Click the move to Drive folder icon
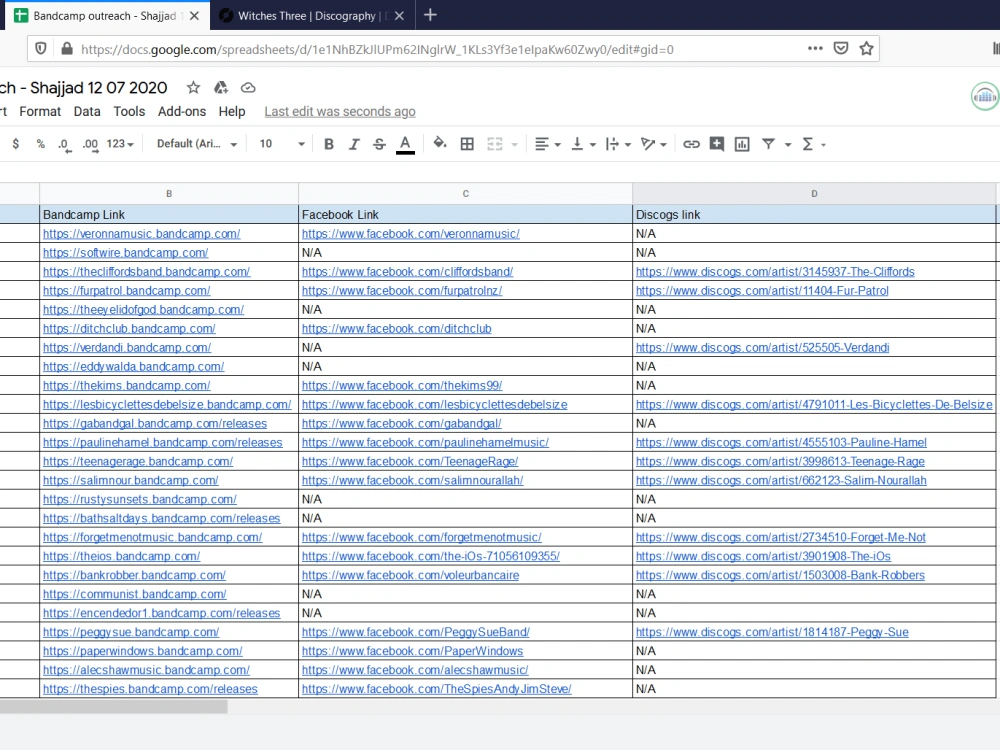 pyautogui.click(x=221, y=87)
